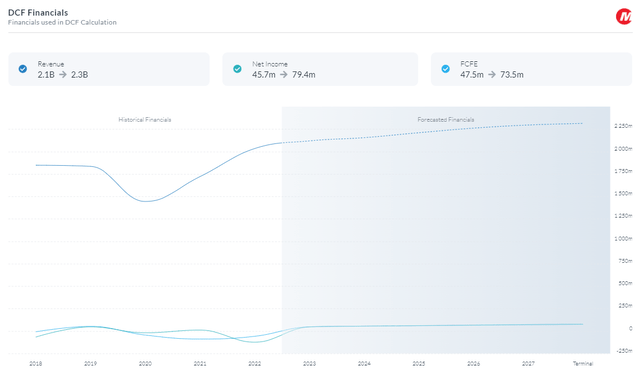Click the 'Historical Financials' chart label
Viewport: 640px width, 375px height.
pos(145,120)
